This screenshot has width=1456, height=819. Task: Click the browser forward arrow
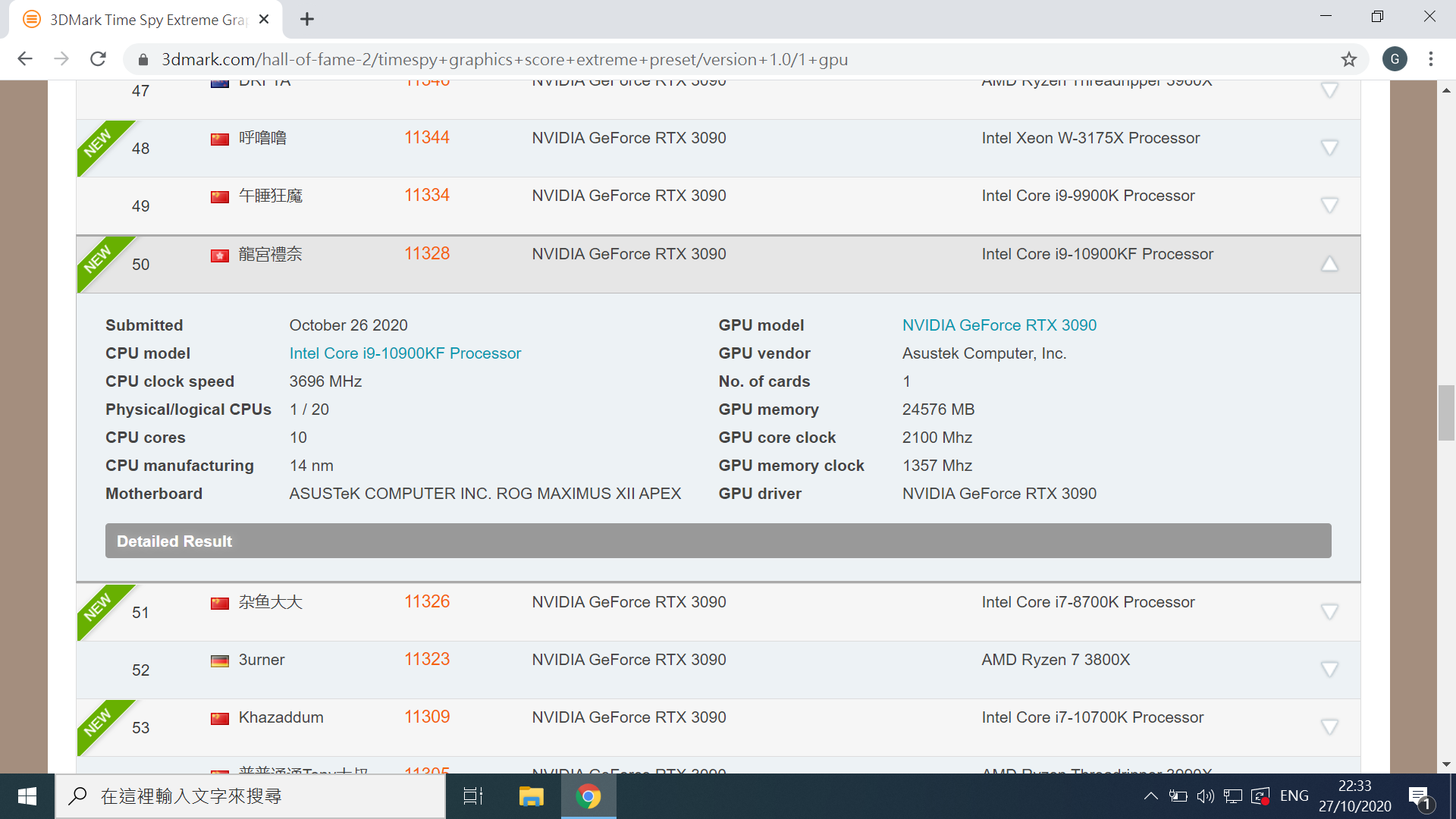coord(61,59)
